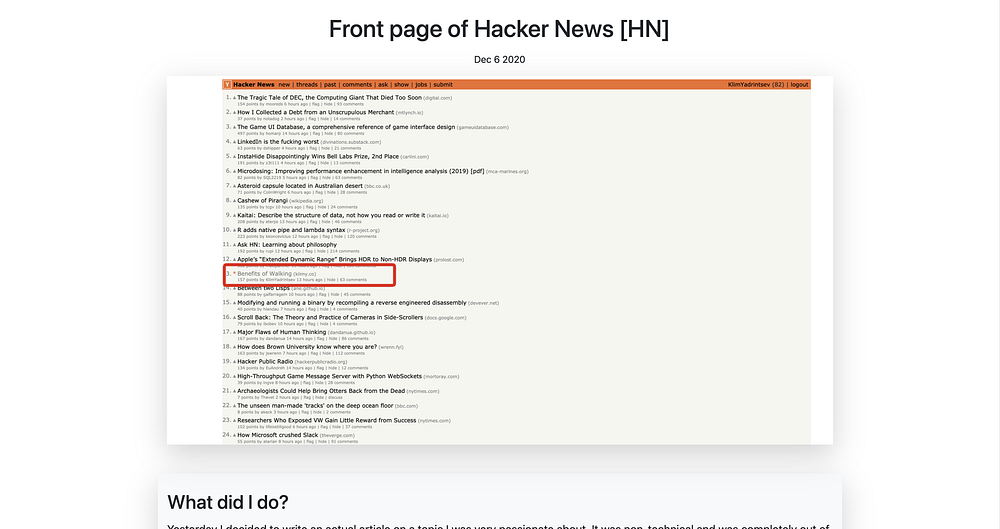Go to 'past' in the HN header
The image size is (1000, 529).
tap(330, 84)
